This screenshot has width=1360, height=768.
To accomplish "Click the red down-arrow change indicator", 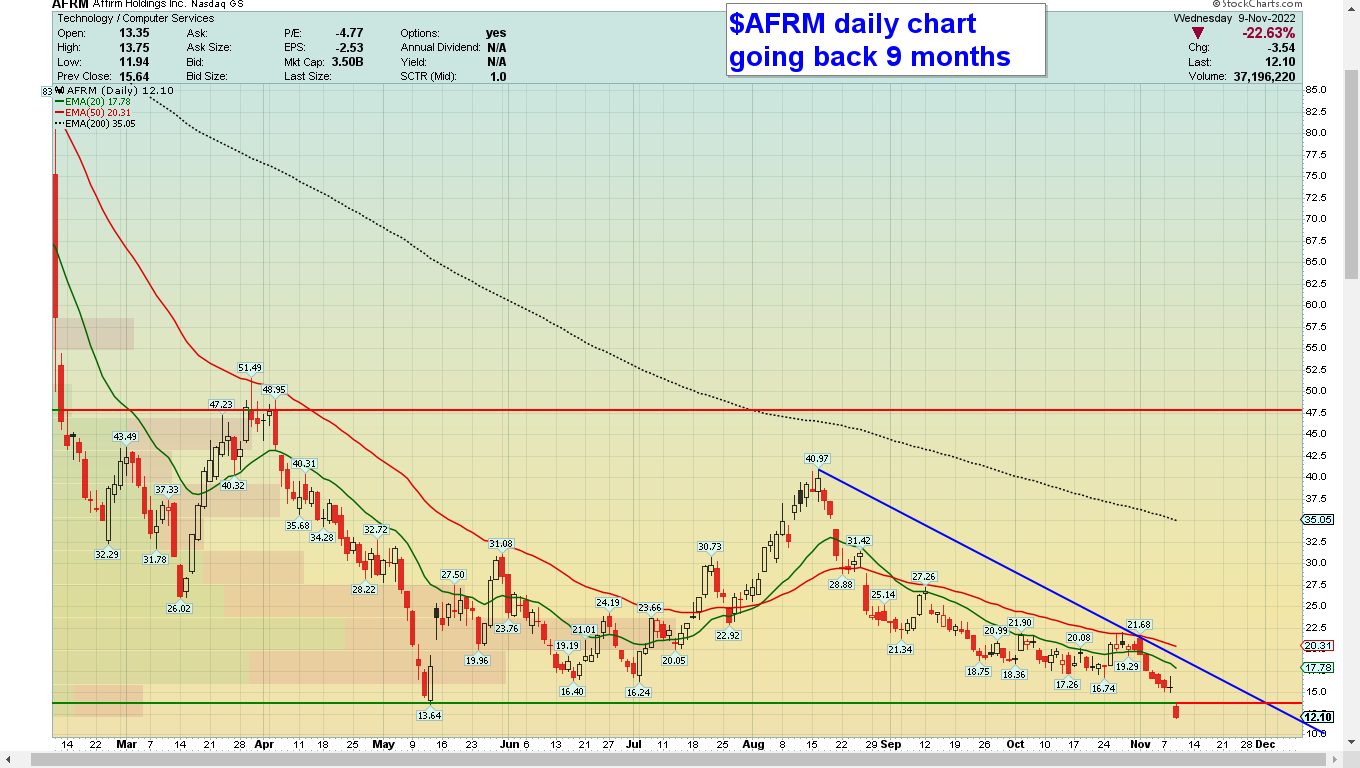I will coord(1198,33).
